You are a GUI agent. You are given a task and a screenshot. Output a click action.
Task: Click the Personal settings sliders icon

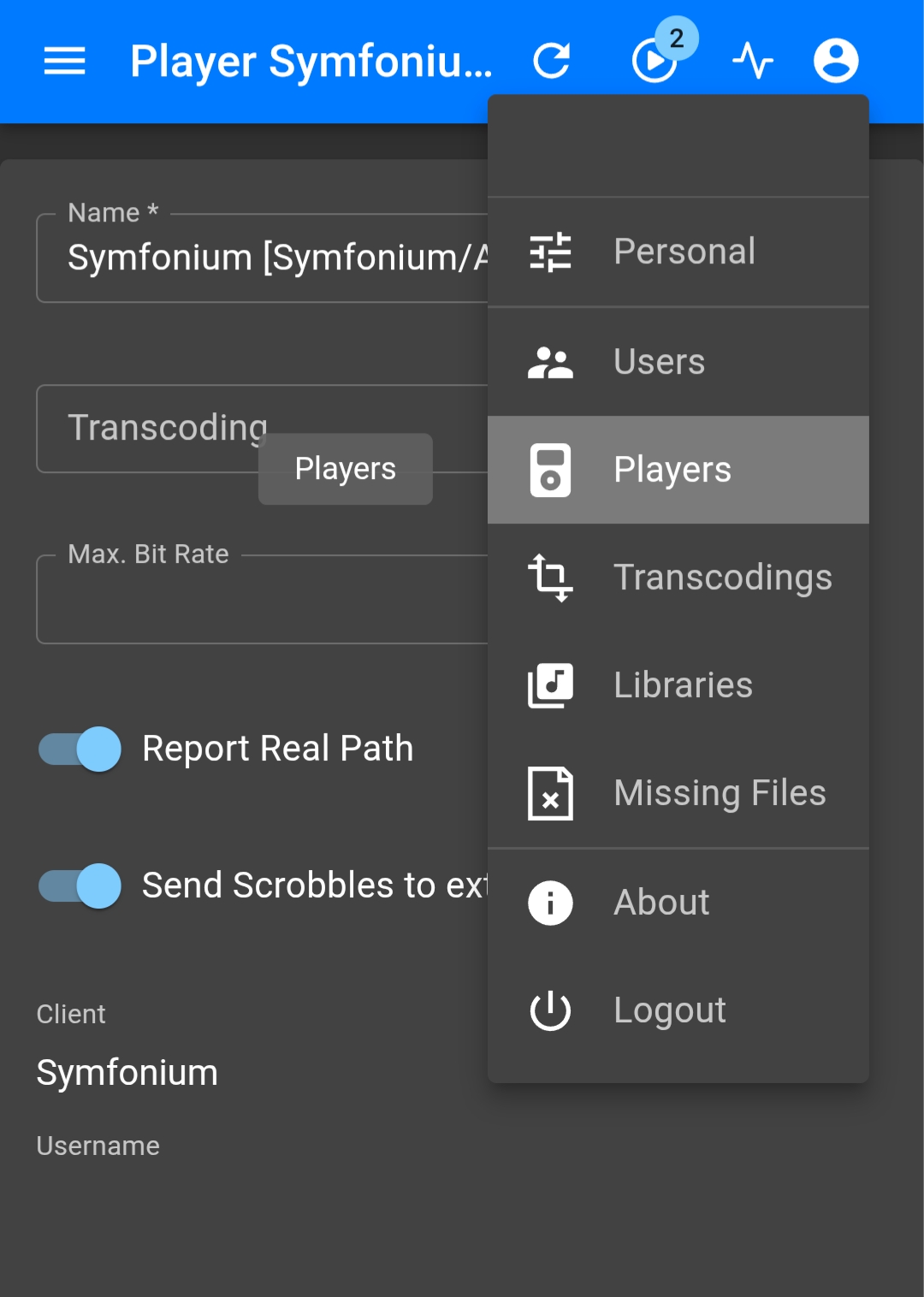tap(550, 252)
